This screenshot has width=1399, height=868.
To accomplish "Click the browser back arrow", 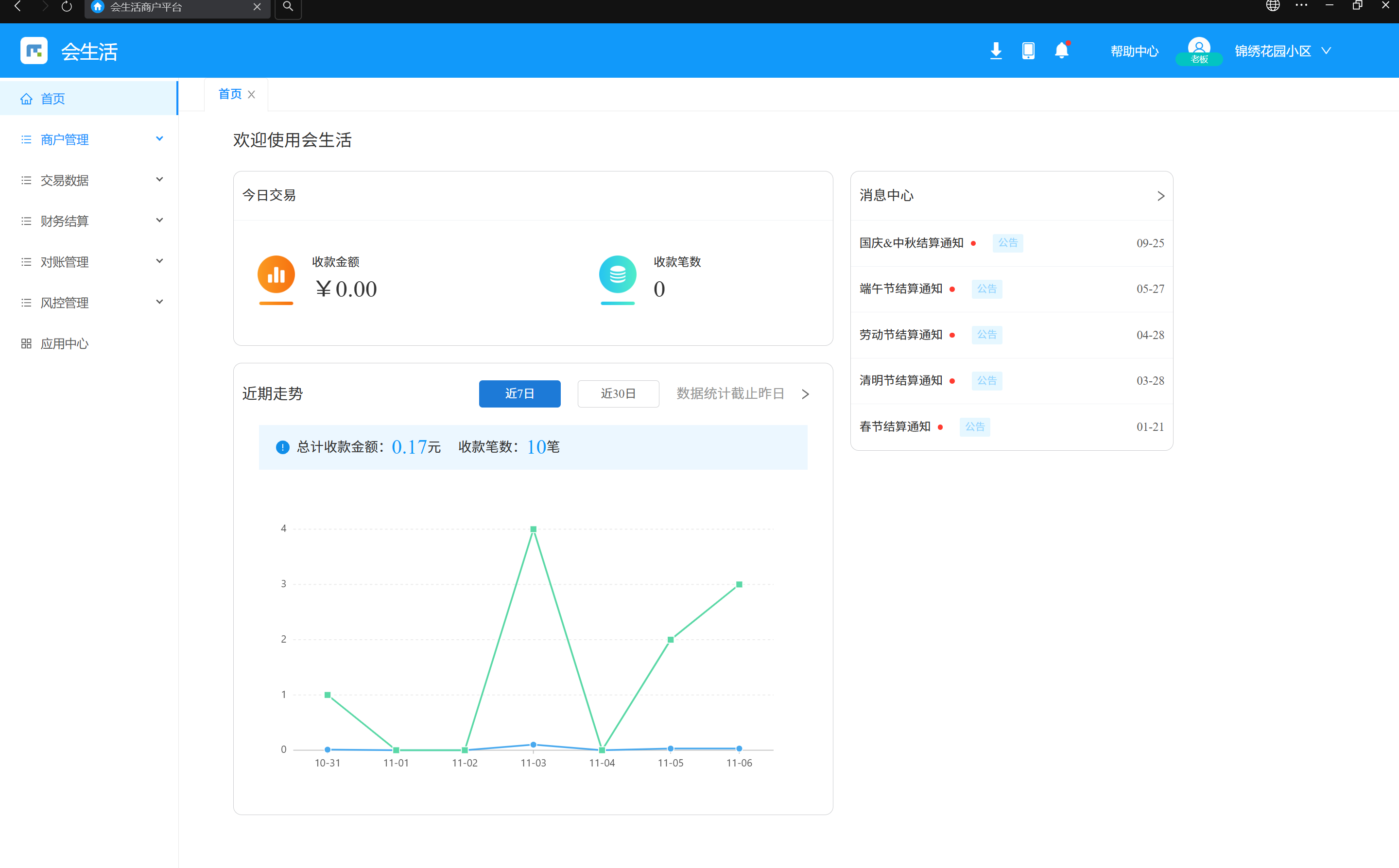I will pyautogui.click(x=18, y=7).
